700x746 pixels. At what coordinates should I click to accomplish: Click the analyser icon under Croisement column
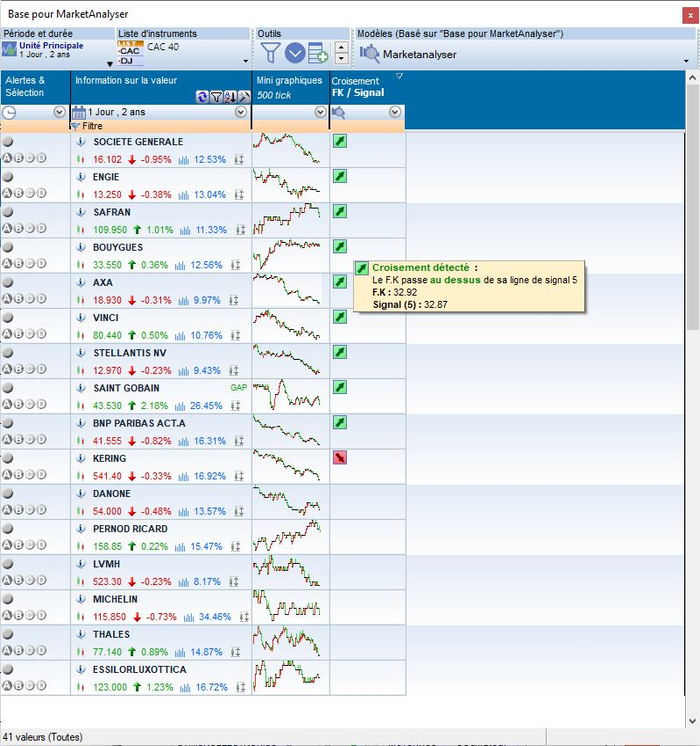[338, 112]
